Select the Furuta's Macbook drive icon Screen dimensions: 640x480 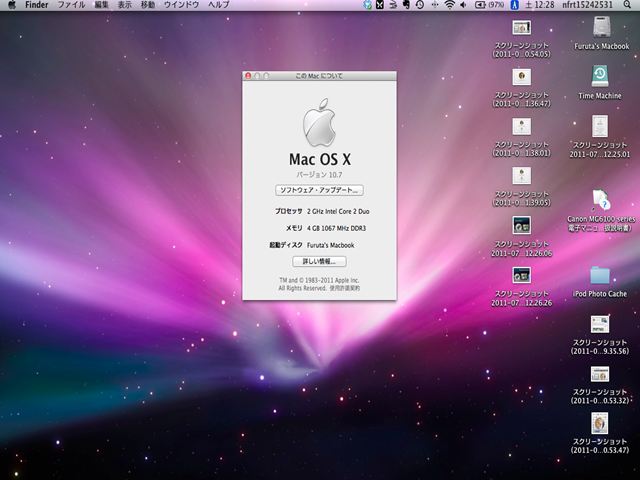tap(602, 27)
